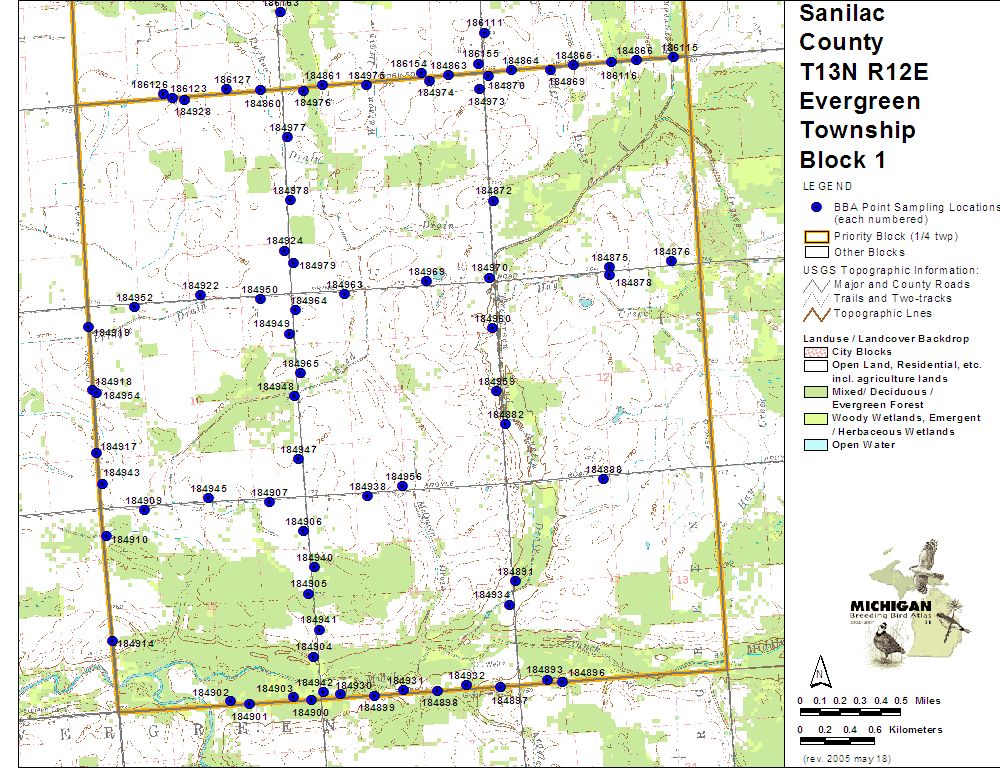Select sampling point 186115 on the map
This screenshot has height=768, width=1000.
click(x=674, y=57)
